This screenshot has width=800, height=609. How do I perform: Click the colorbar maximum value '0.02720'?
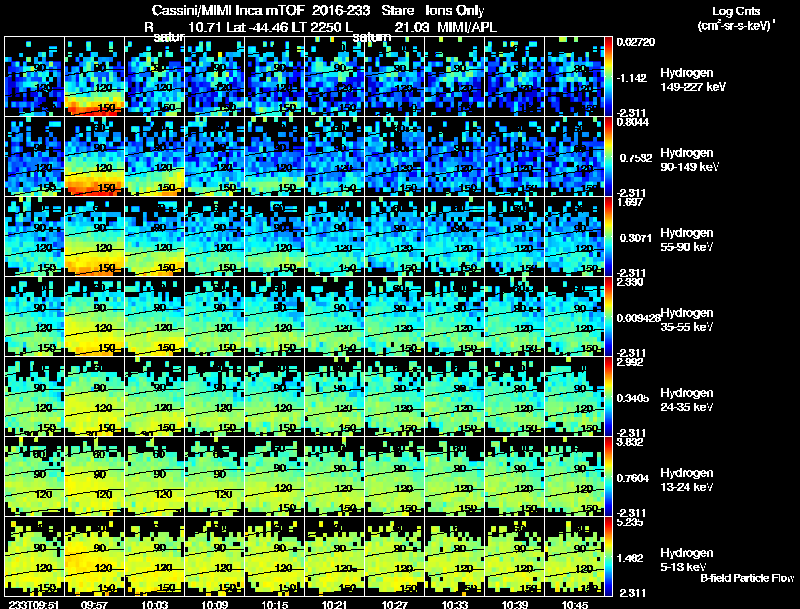pyautogui.click(x=636, y=42)
